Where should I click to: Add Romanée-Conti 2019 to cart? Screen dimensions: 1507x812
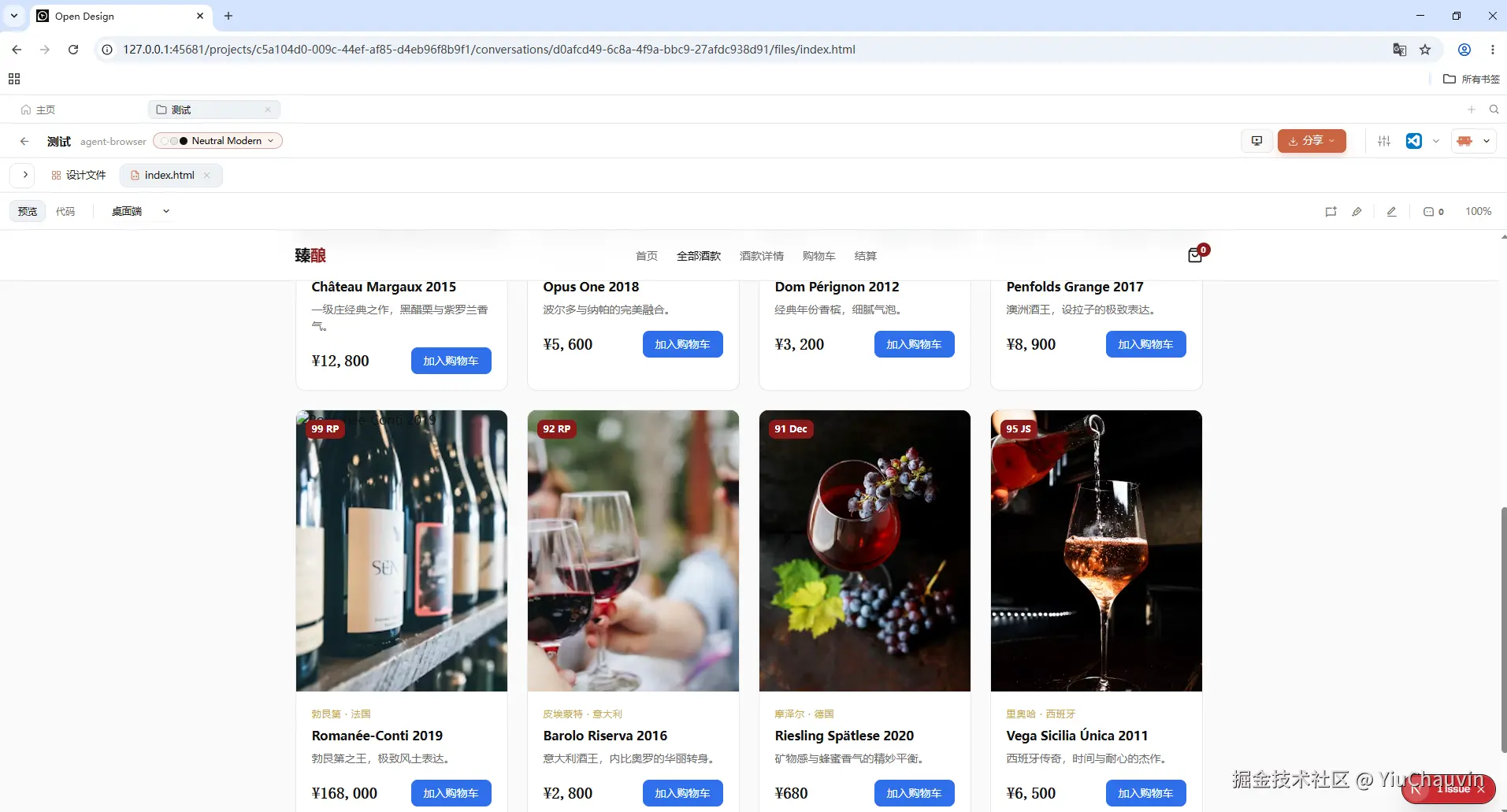point(451,793)
